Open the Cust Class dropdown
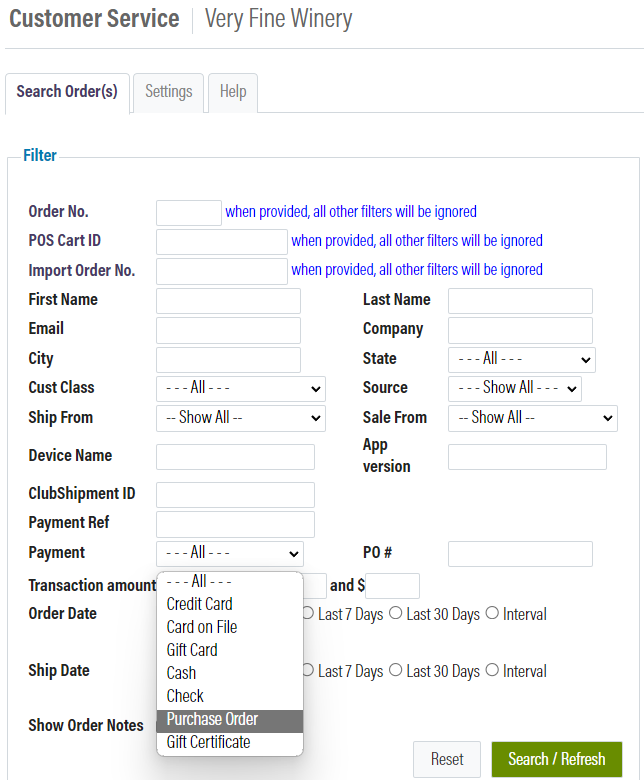The height and width of the screenshot is (780, 644). click(x=241, y=389)
